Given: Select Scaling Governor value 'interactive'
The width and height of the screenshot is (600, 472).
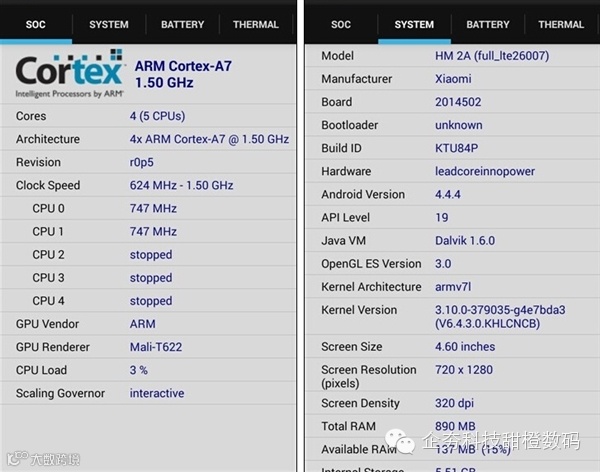Looking at the screenshot, I should point(157,393).
